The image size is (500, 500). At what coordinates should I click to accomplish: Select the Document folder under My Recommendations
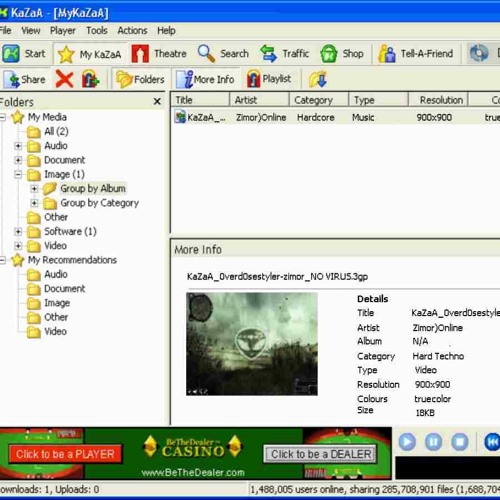(65, 289)
